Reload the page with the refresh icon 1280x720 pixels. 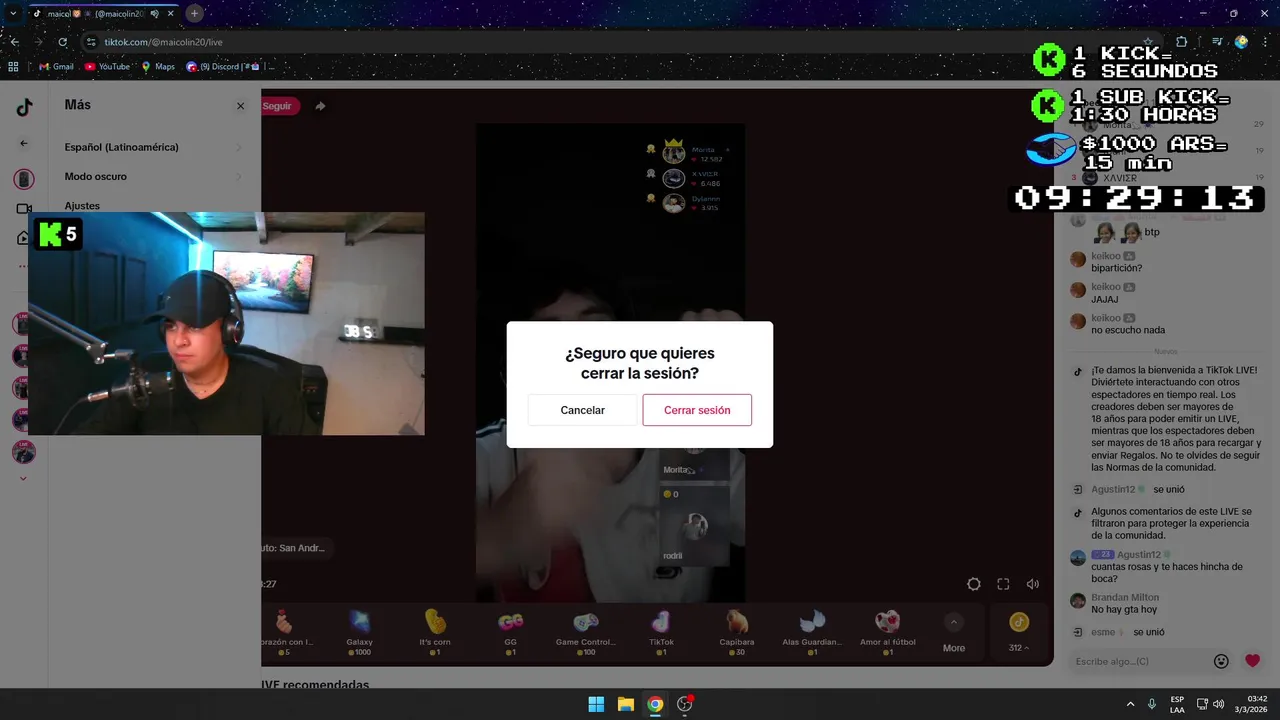click(x=63, y=42)
